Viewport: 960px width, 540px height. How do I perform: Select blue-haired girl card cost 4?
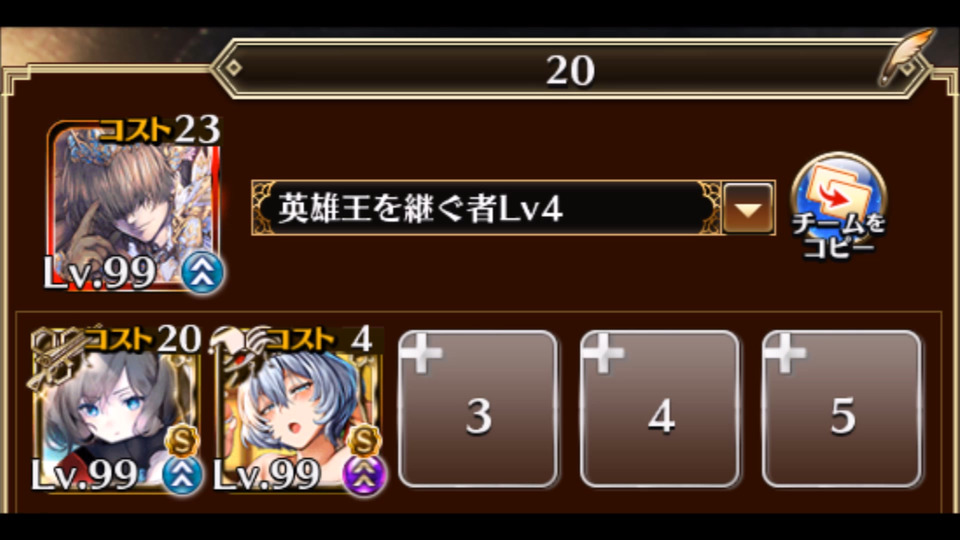[299, 410]
